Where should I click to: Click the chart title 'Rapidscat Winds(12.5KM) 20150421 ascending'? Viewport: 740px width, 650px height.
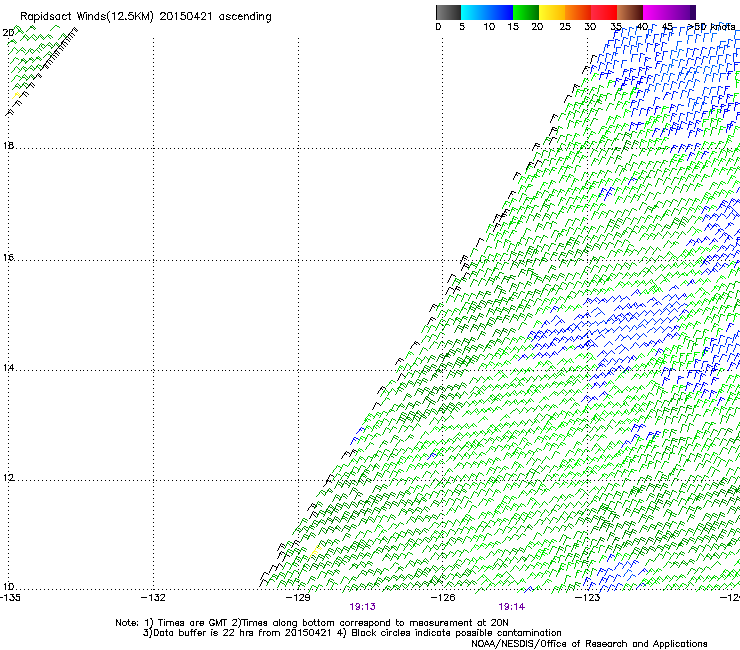tap(146, 17)
